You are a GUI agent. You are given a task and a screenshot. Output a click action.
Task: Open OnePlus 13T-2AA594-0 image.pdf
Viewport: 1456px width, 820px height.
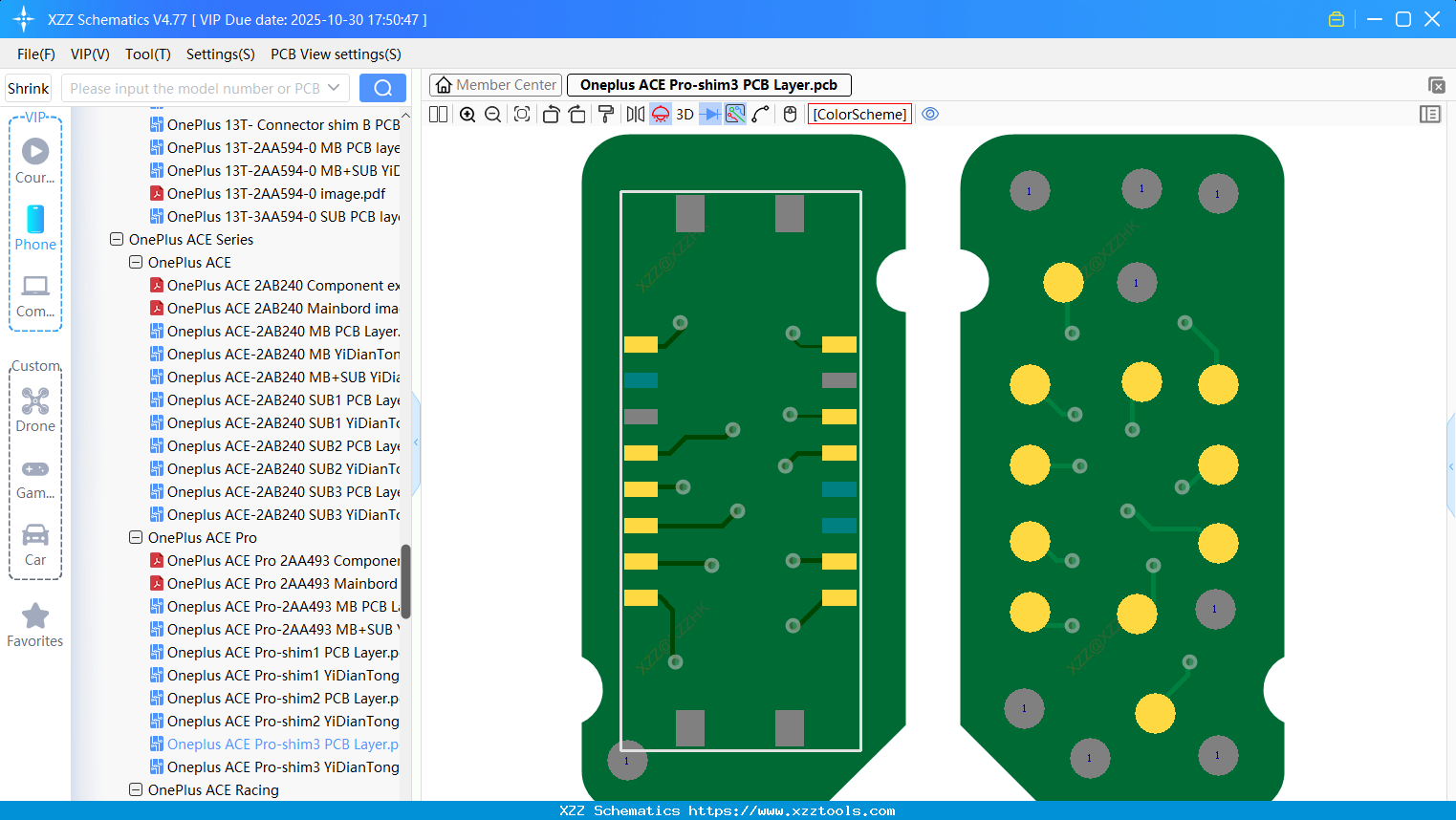pyautogui.click(x=276, y=193)
